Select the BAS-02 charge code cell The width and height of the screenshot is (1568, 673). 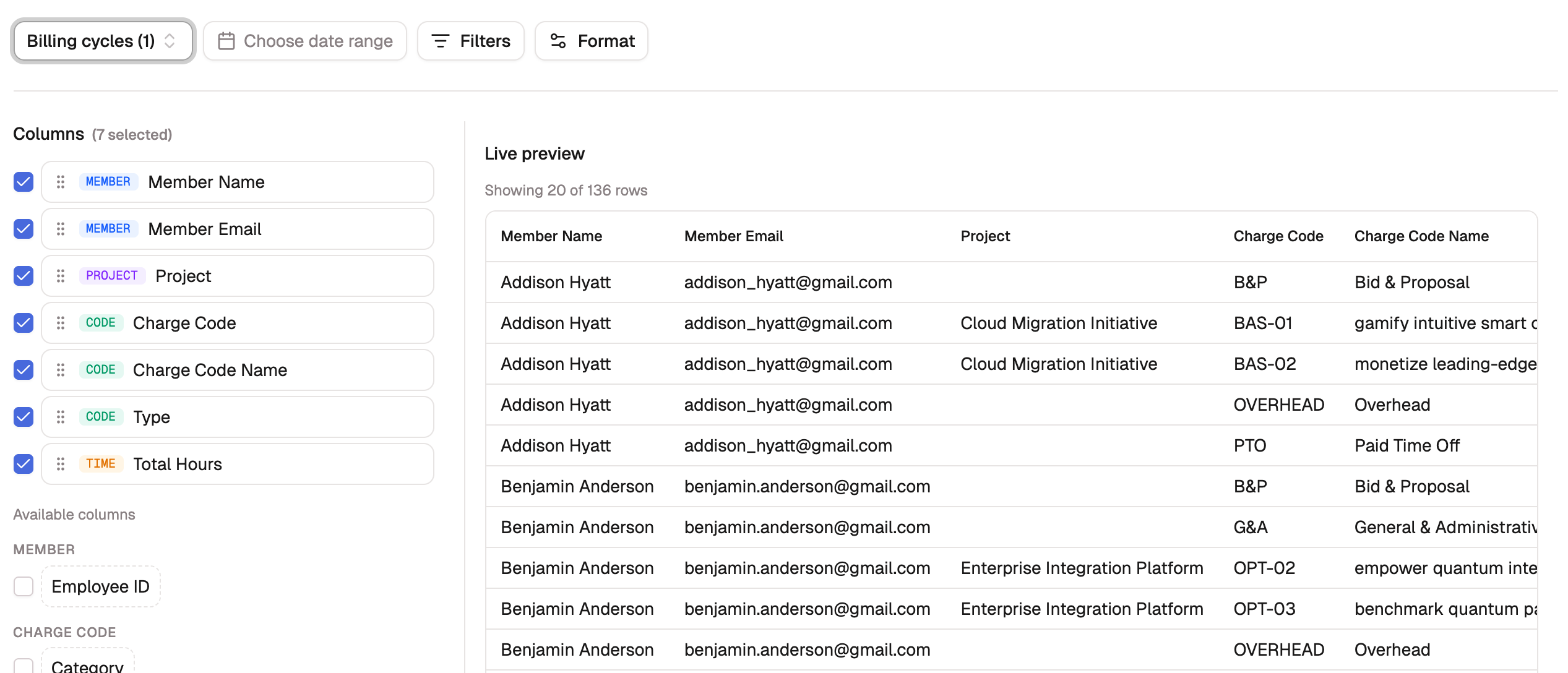(x=1265, y=364)
